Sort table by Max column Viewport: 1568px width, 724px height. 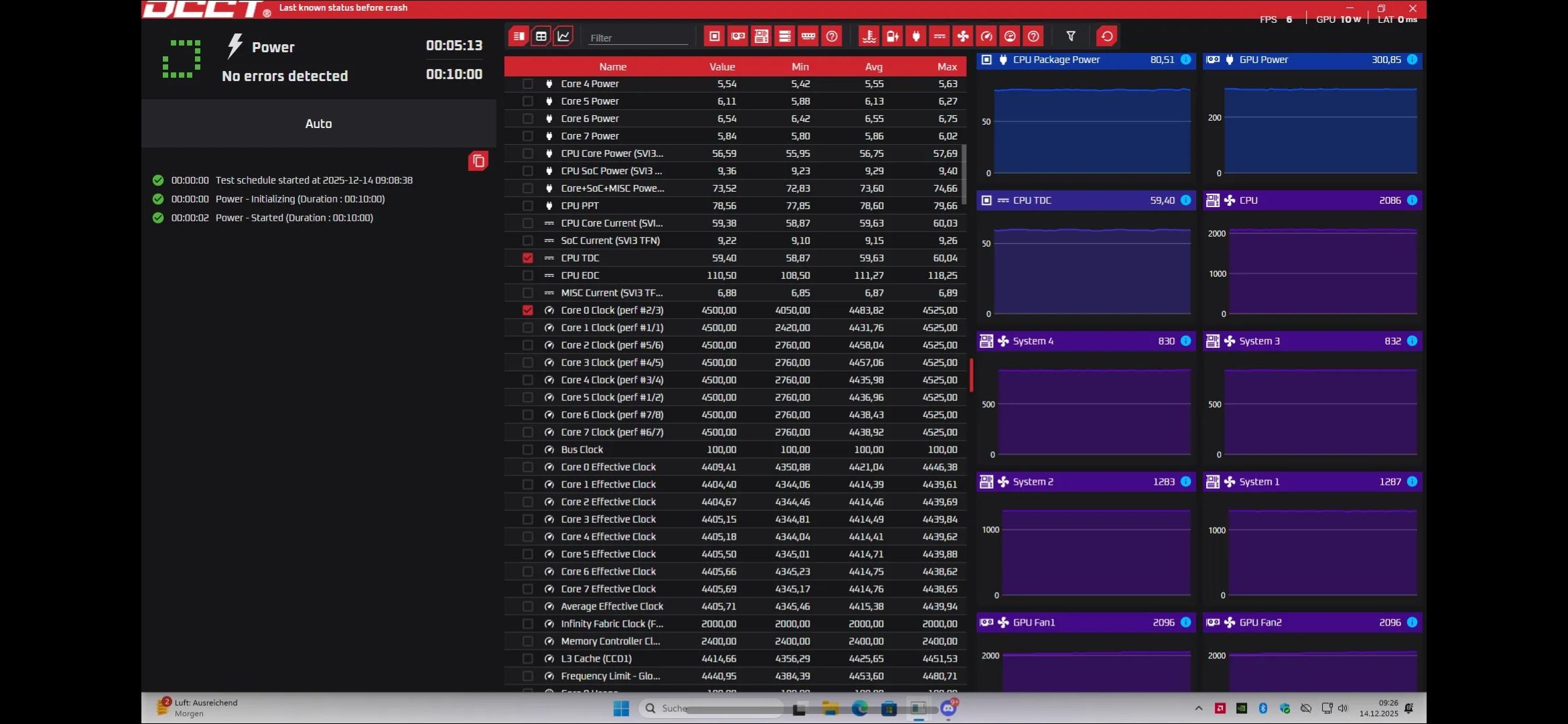[x=946, y=66]
